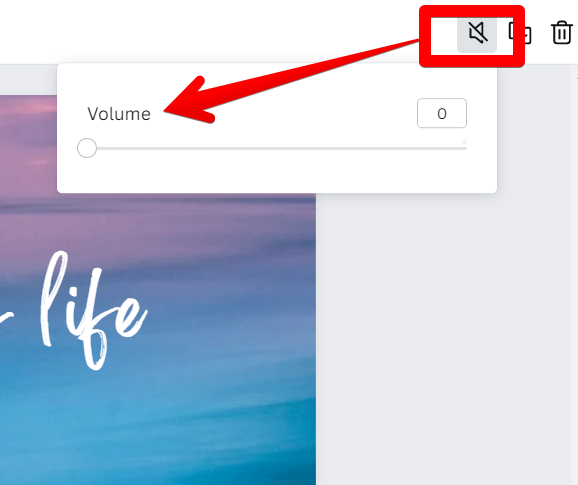Click the muted speaker volume icon
The height and width of the screenshot is (485, 578).
point(478,33)
